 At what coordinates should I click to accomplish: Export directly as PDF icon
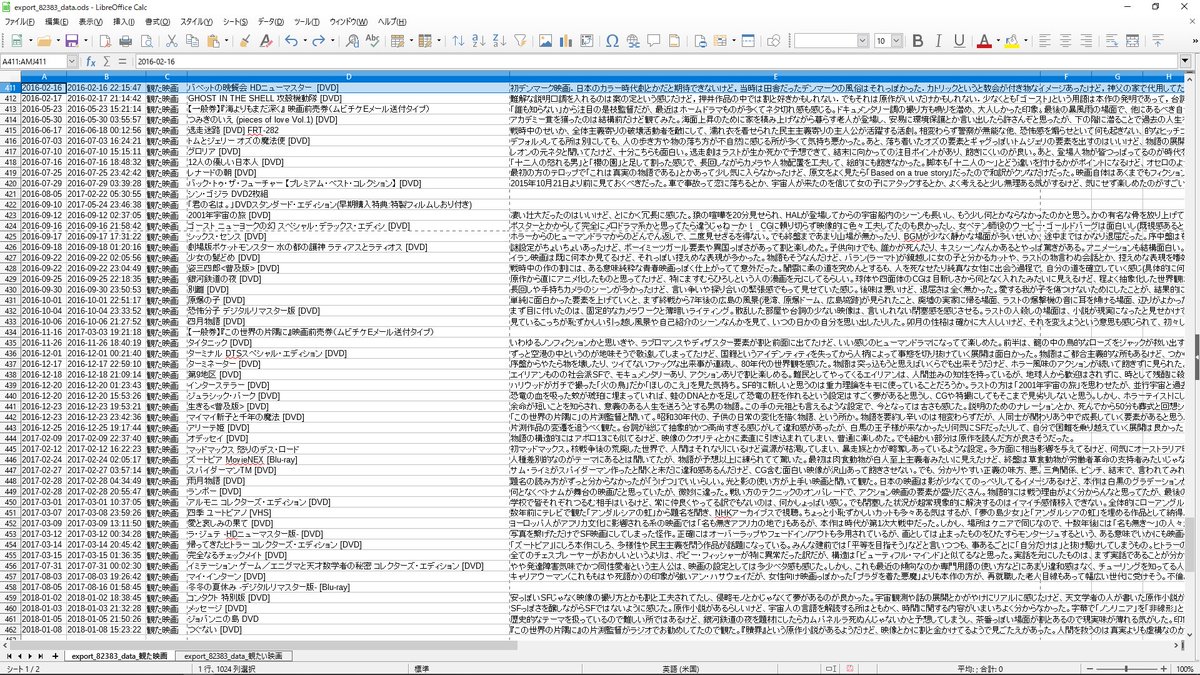[104, 41]
